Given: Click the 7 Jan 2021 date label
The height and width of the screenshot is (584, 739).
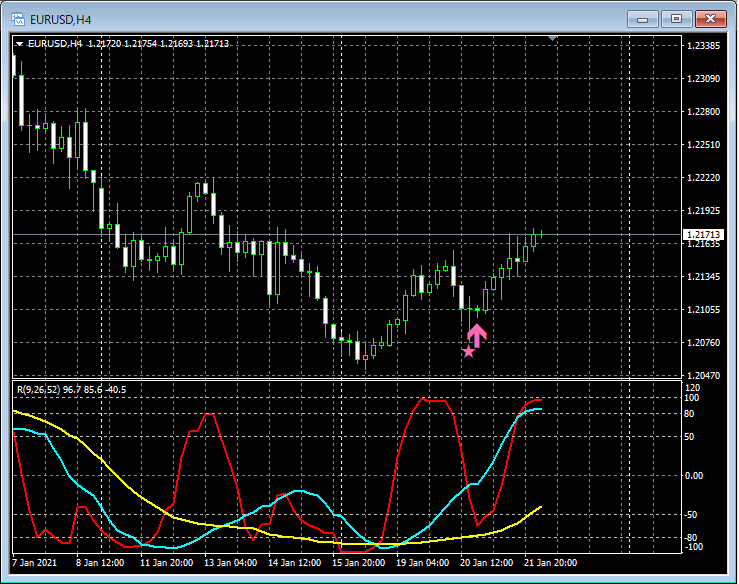Looking at the screenshot, I should [36, 562].
